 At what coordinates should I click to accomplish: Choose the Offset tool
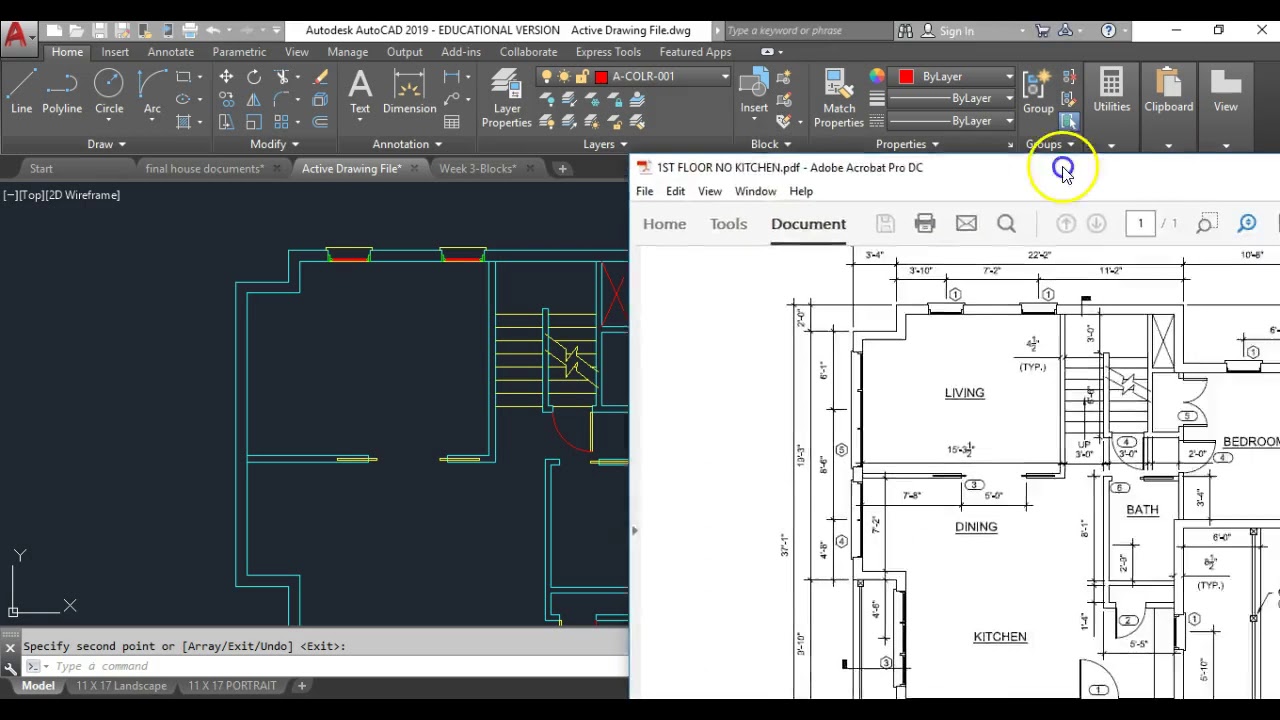(x=320, y=122)
